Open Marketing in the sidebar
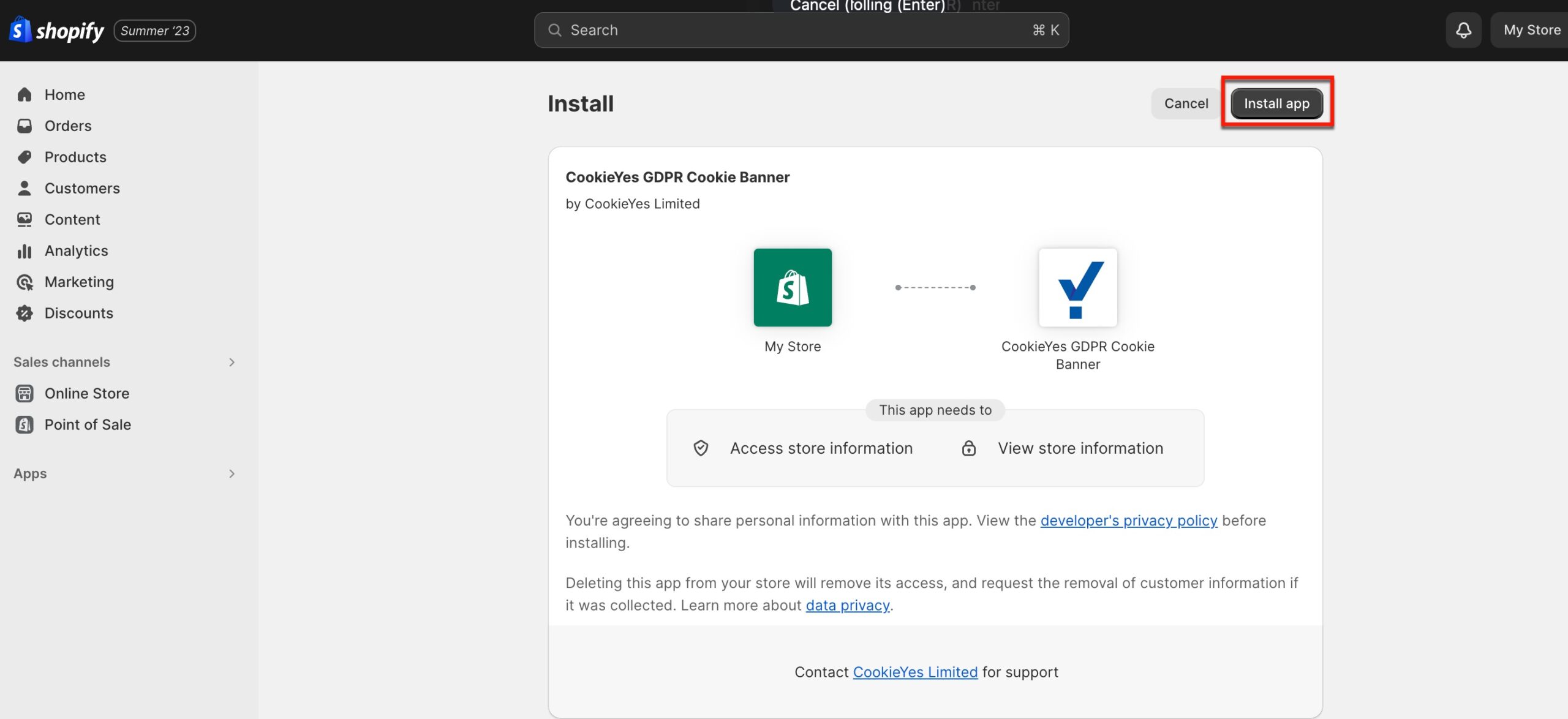The width and height of the screenshot is (1568, 719). [x=79, y=282]
